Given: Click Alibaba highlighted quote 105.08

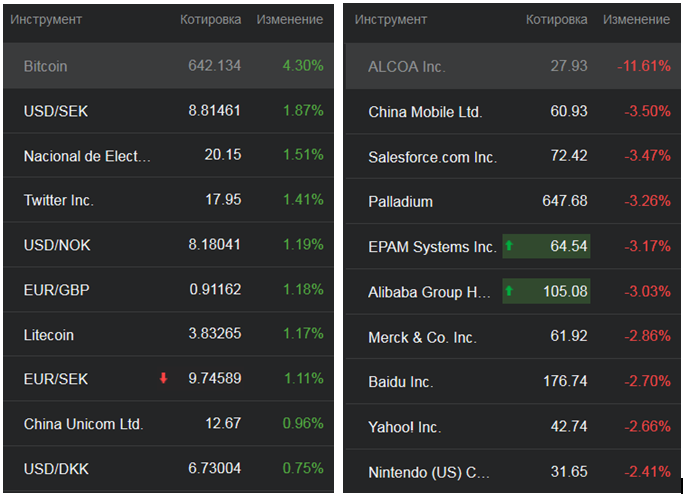Looking at the screenshot, I should coord(565,291).
